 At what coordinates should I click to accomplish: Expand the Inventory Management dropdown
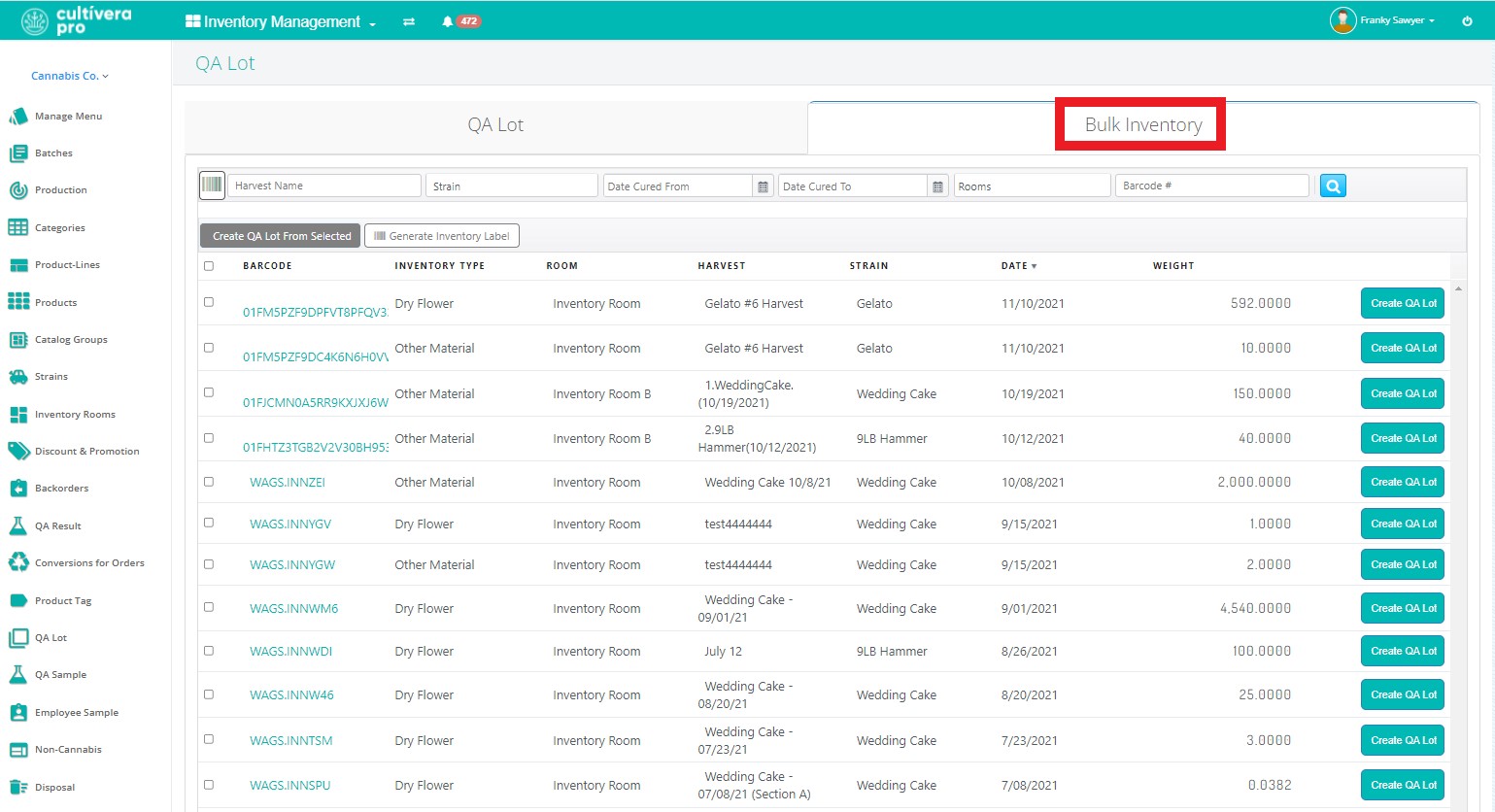tap(281, 21)
